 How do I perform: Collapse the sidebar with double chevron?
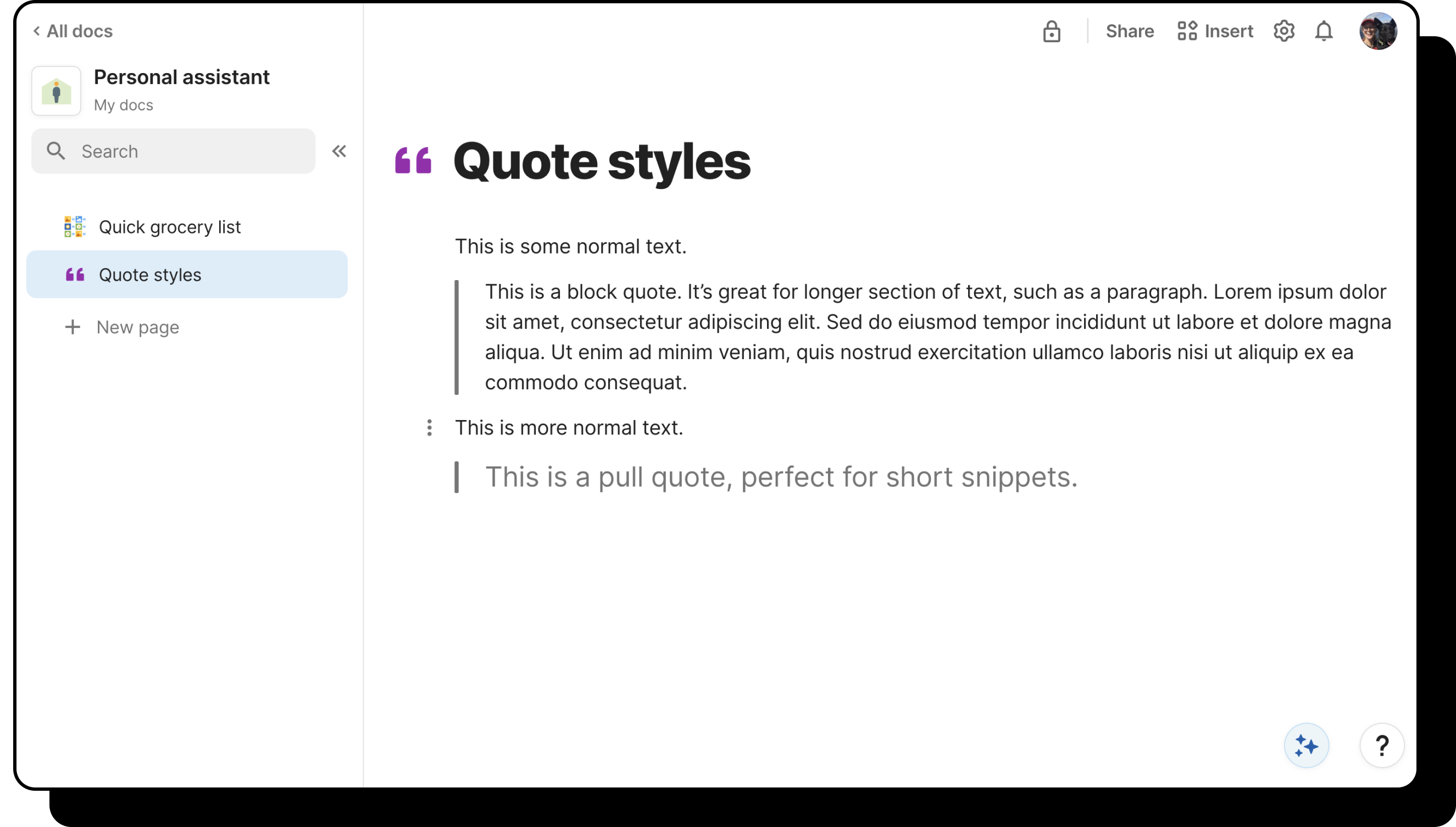pos(340,151)
